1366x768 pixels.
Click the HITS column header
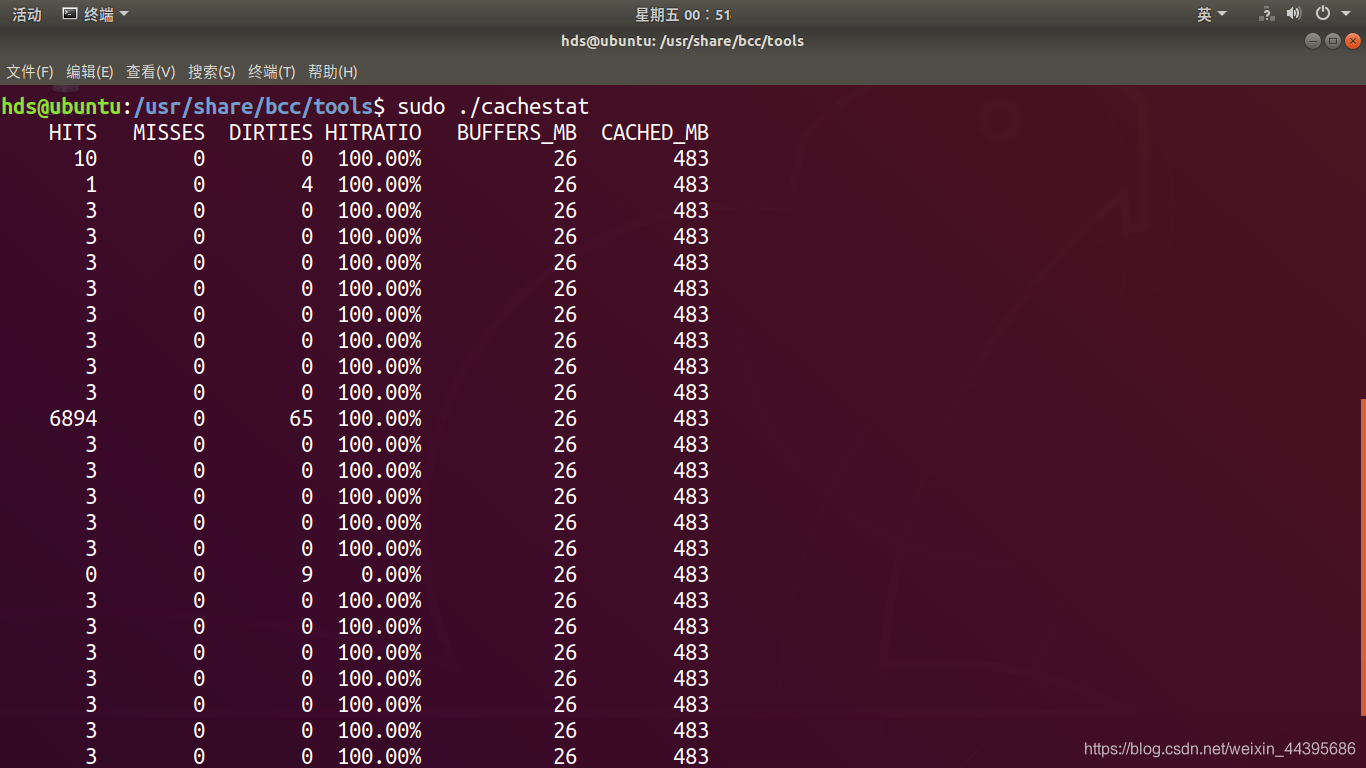coord(73,132)
